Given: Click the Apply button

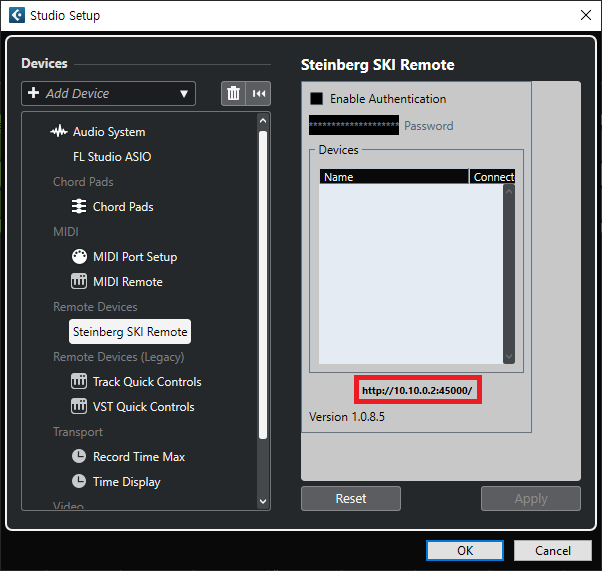Looking at the screenshot, I should [x=531, y=498].
